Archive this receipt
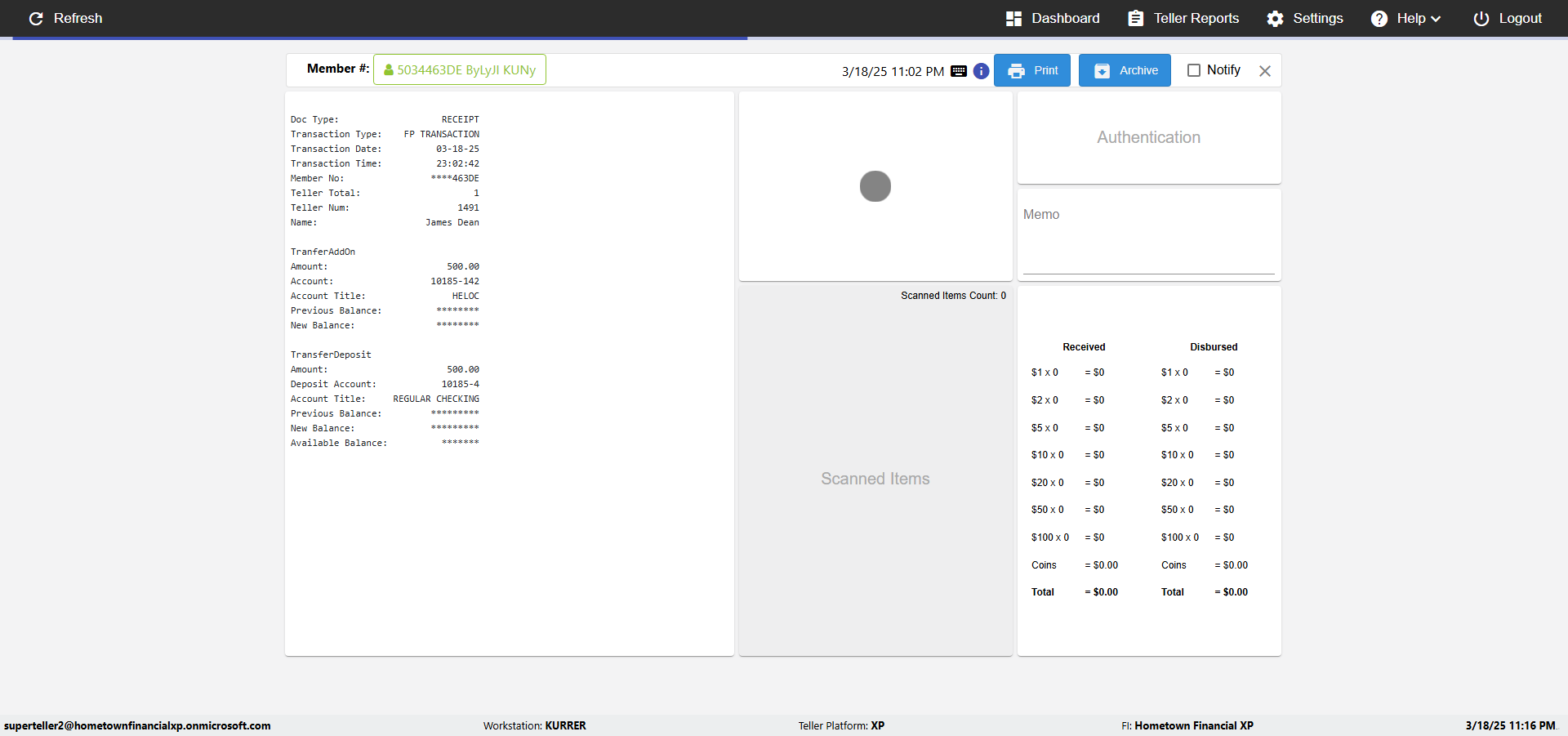Screen dimensions: 1568x736 point(1125,70)
